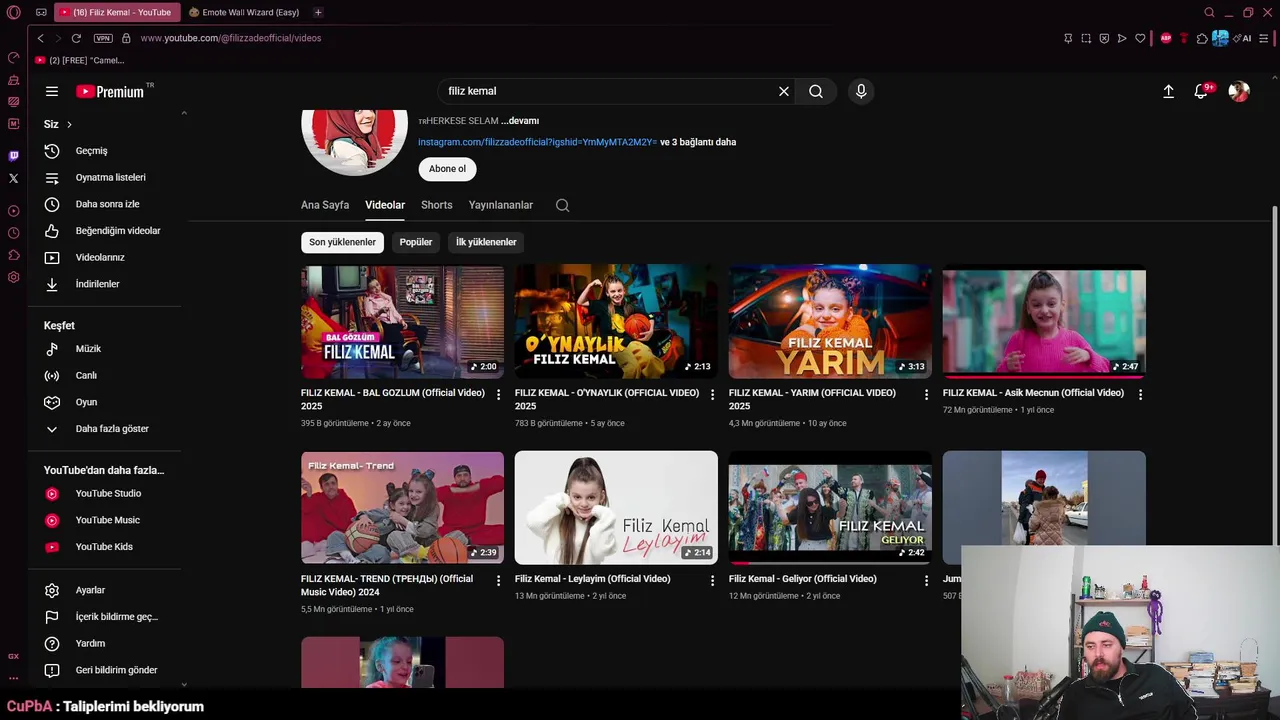Open the toolbar pinboard pin icon

(1068, 38)
